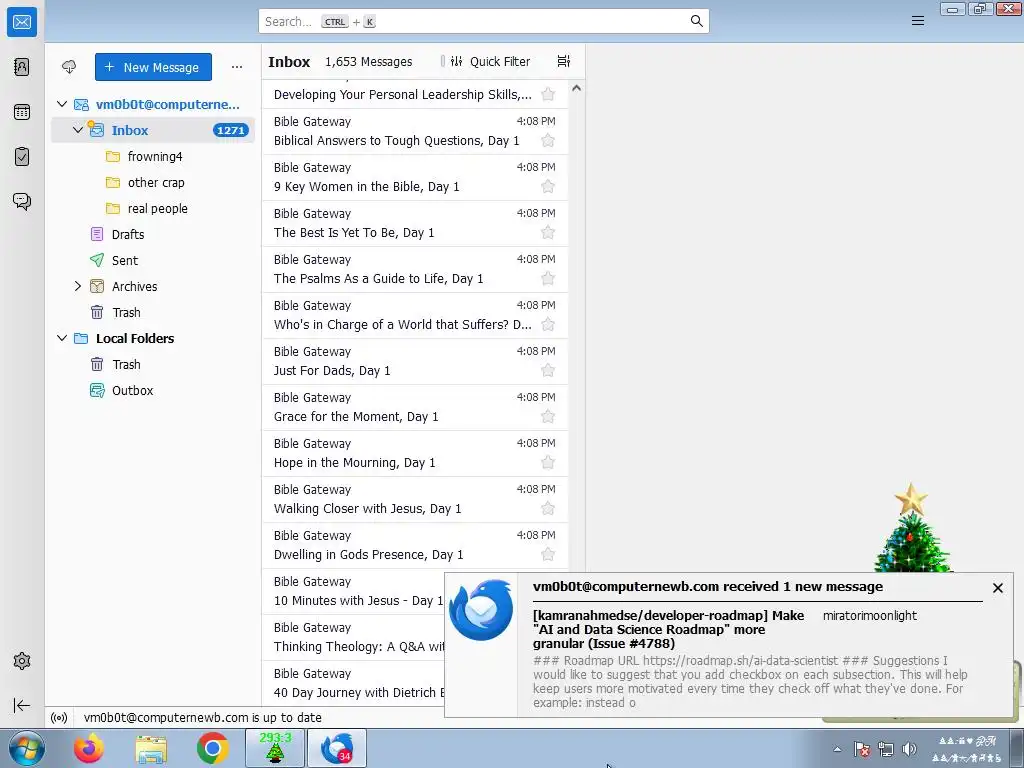Select the frowning4 folder

153,156
